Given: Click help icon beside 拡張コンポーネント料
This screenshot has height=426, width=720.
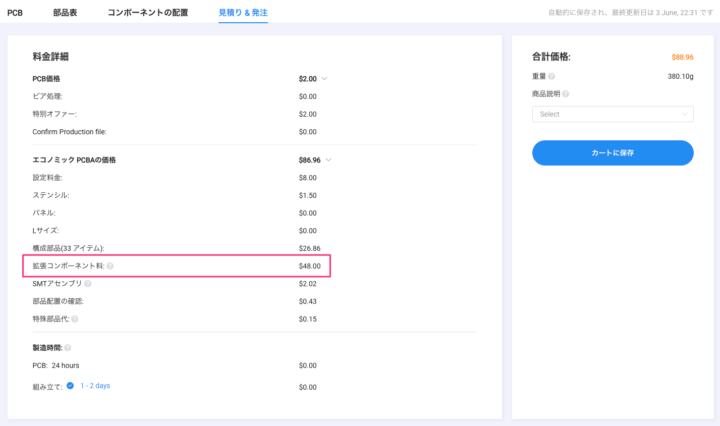Looking at the screenshot, I should tap(110, 266).
